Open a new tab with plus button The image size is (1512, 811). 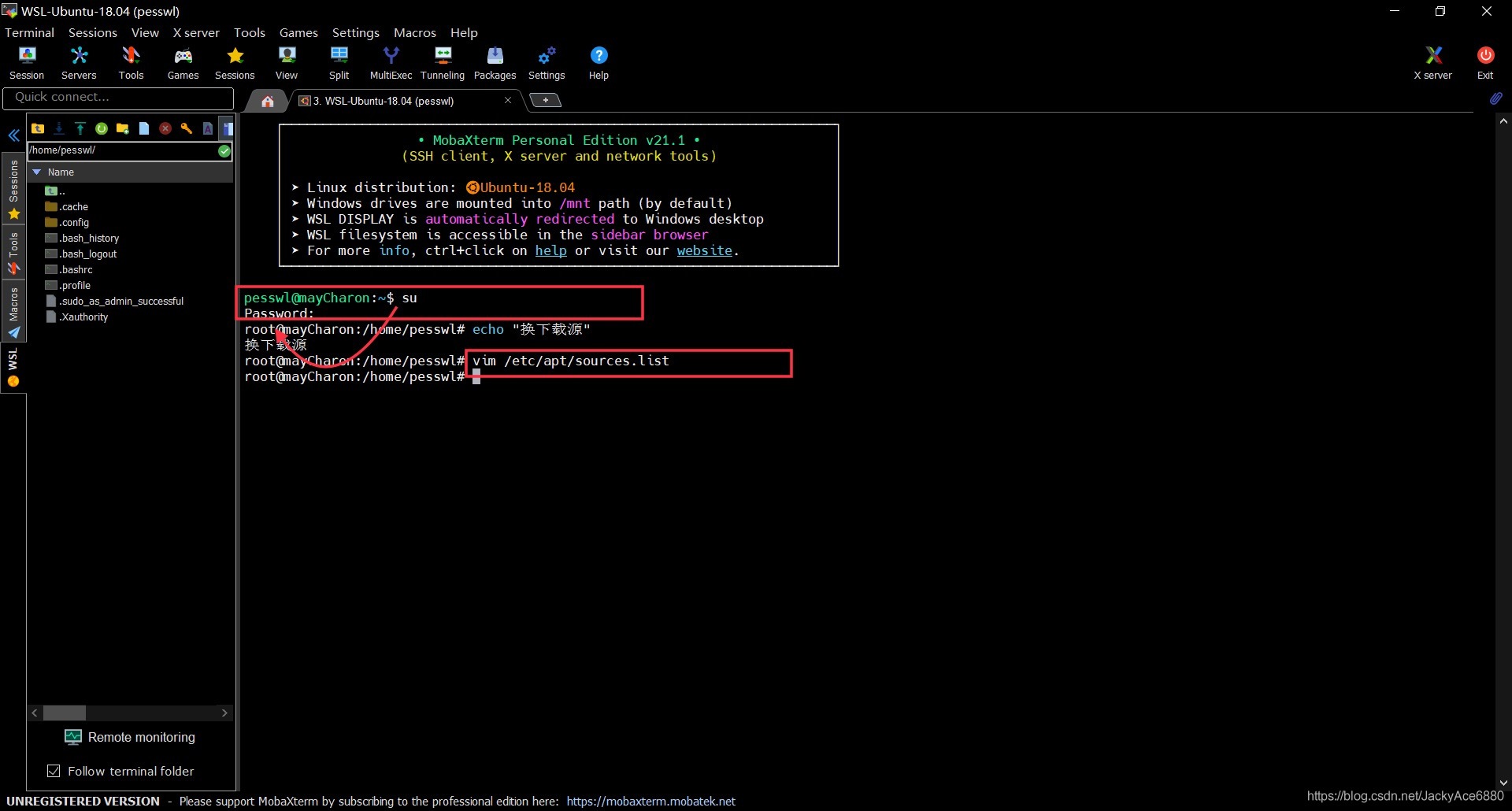pos(545,100)
